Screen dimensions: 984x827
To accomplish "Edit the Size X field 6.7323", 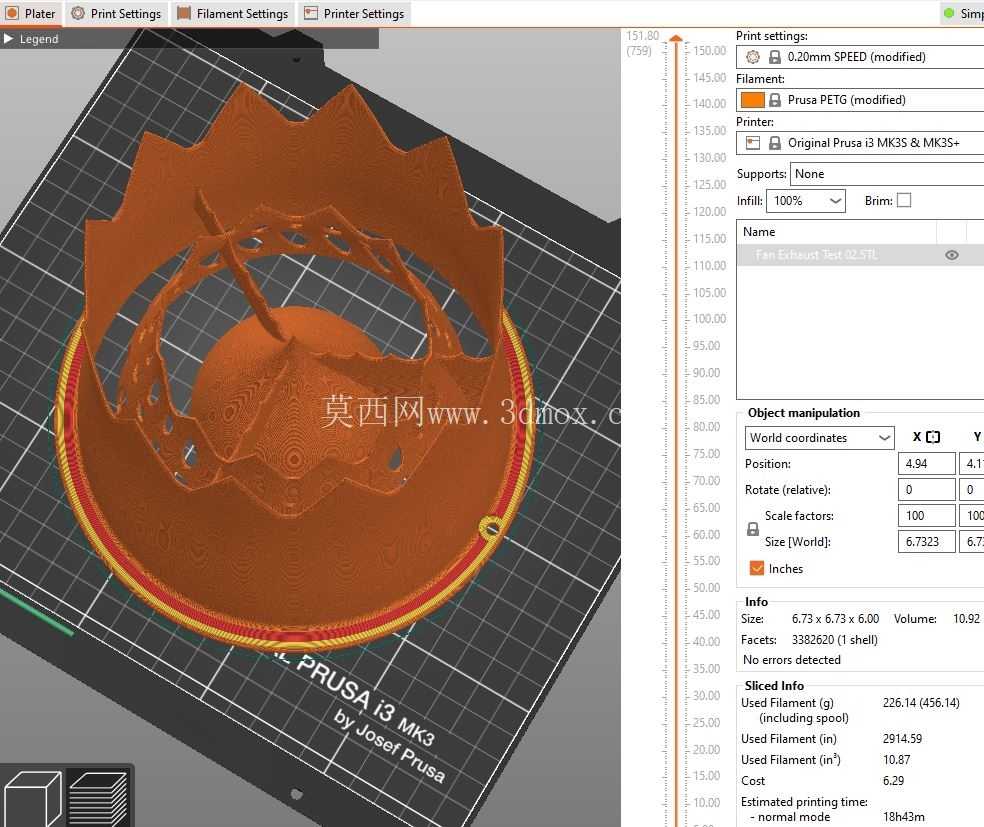I will (926, 542).
